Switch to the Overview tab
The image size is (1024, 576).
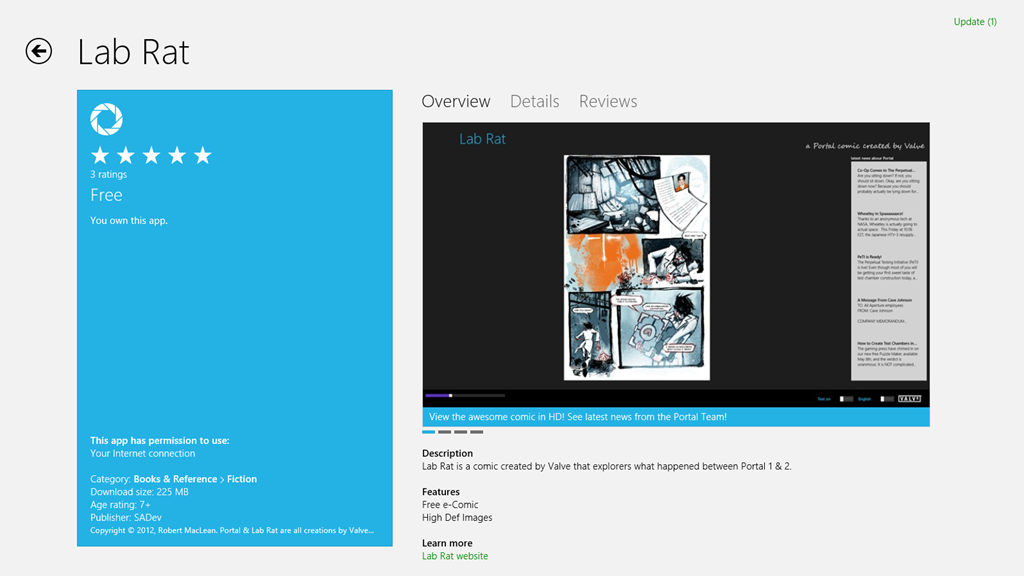[456, 101]
